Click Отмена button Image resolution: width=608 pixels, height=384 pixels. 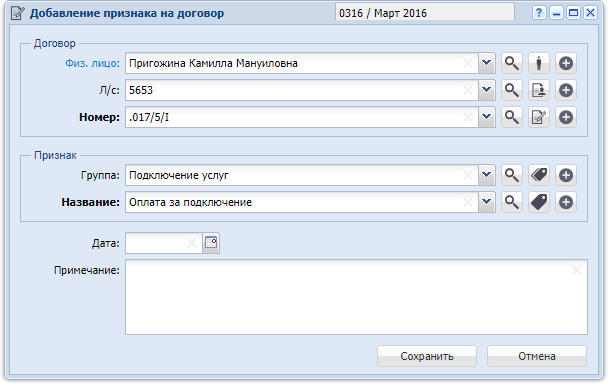(537, 356)
